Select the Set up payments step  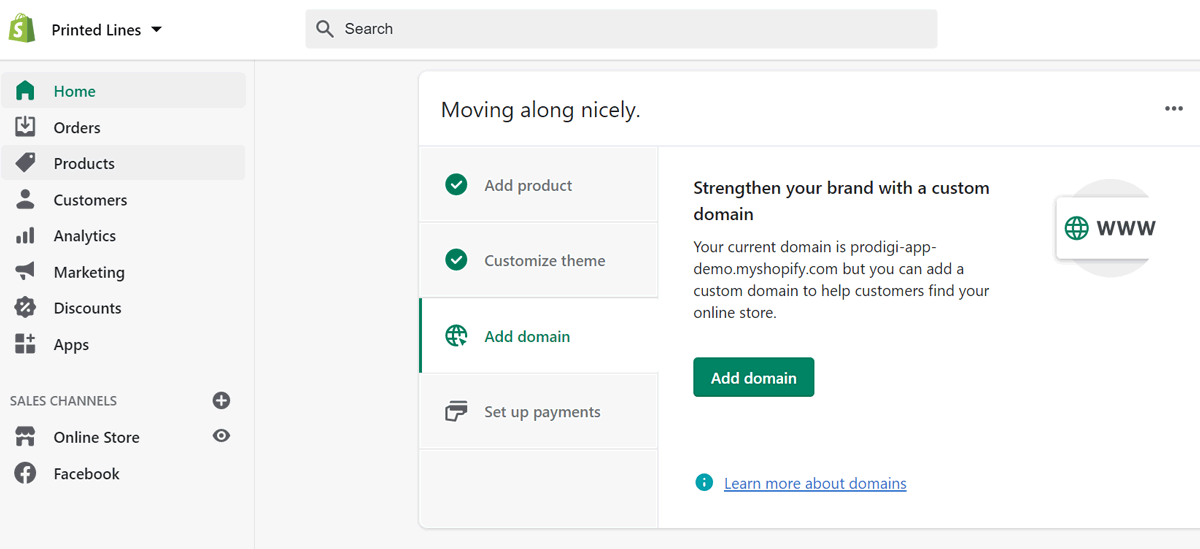538,411
